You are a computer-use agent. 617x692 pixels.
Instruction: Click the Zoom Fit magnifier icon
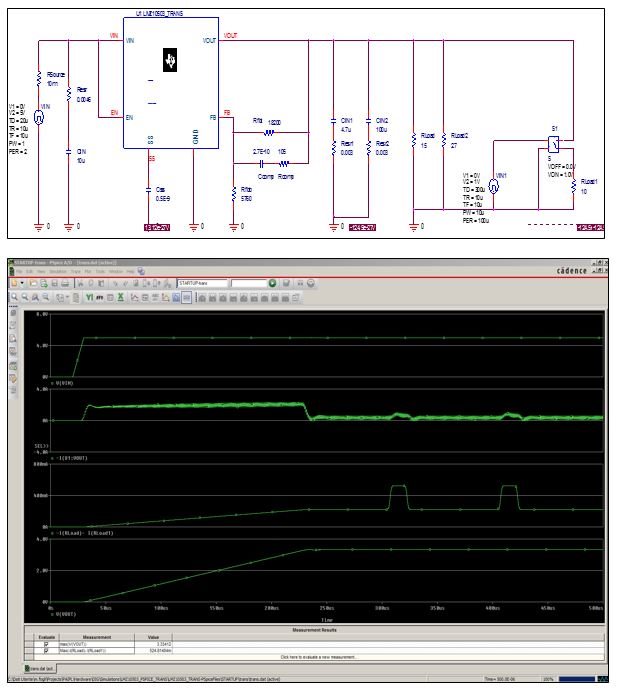click(x=45, y=297)
